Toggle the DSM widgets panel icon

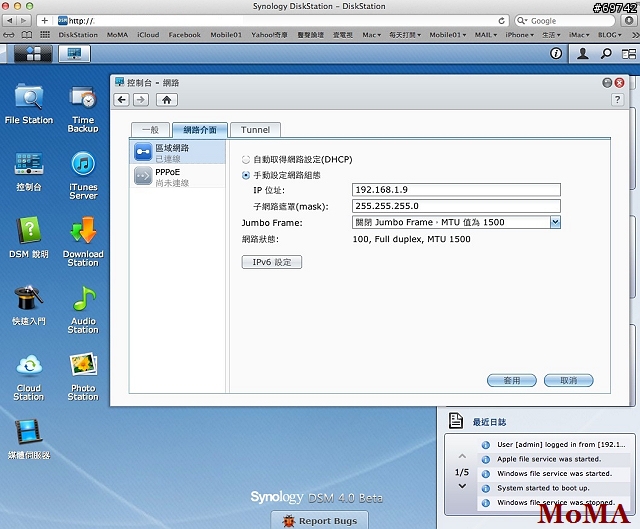click(629, 53)
